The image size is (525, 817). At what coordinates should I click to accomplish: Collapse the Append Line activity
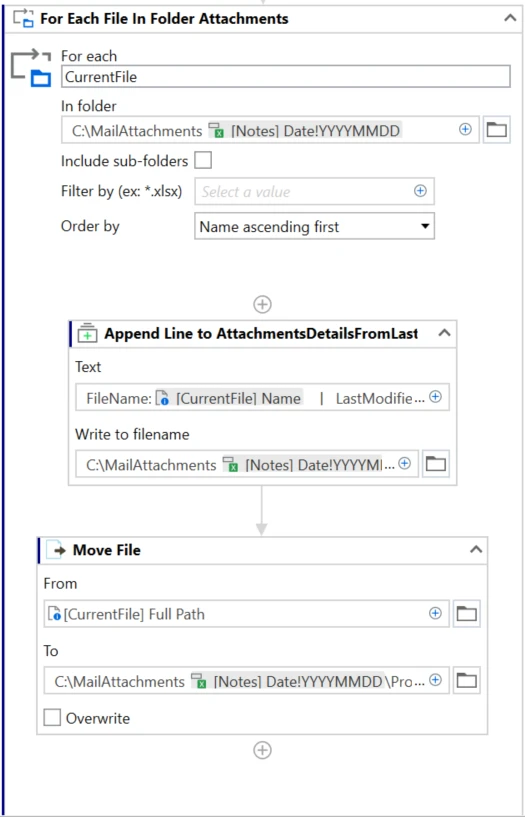pos(444,333)
